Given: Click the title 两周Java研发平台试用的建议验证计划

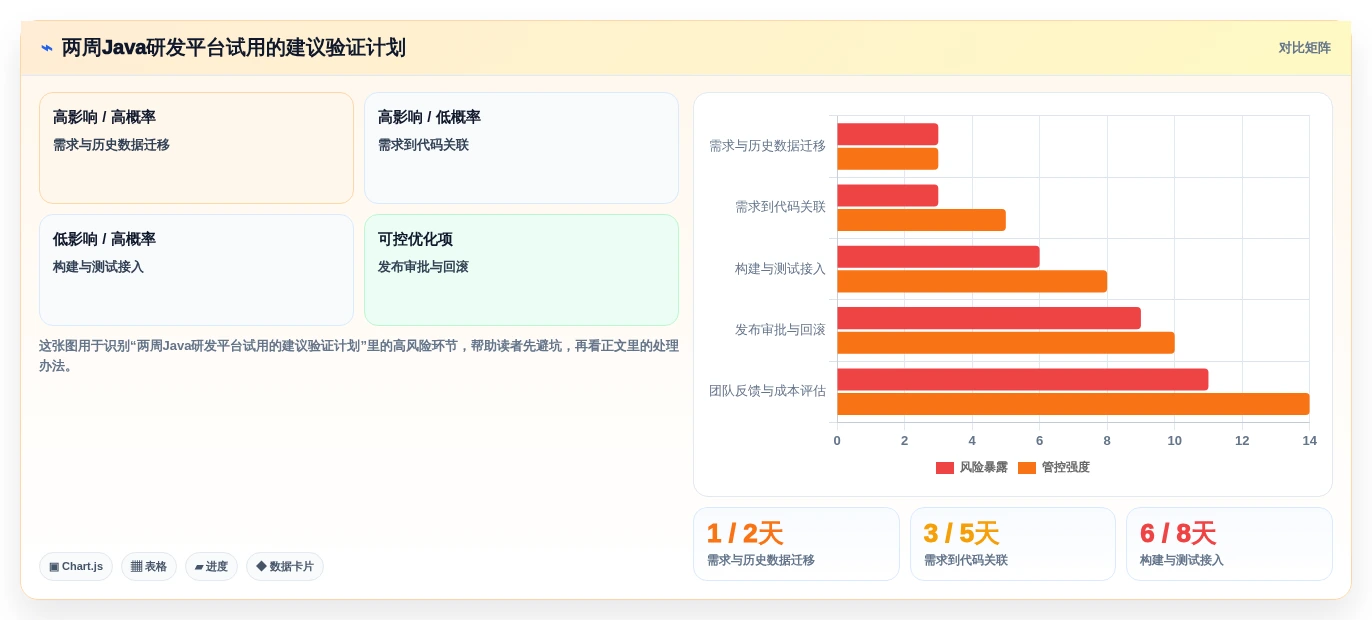Looking at the screenshot, I should [x=234, y=48].
